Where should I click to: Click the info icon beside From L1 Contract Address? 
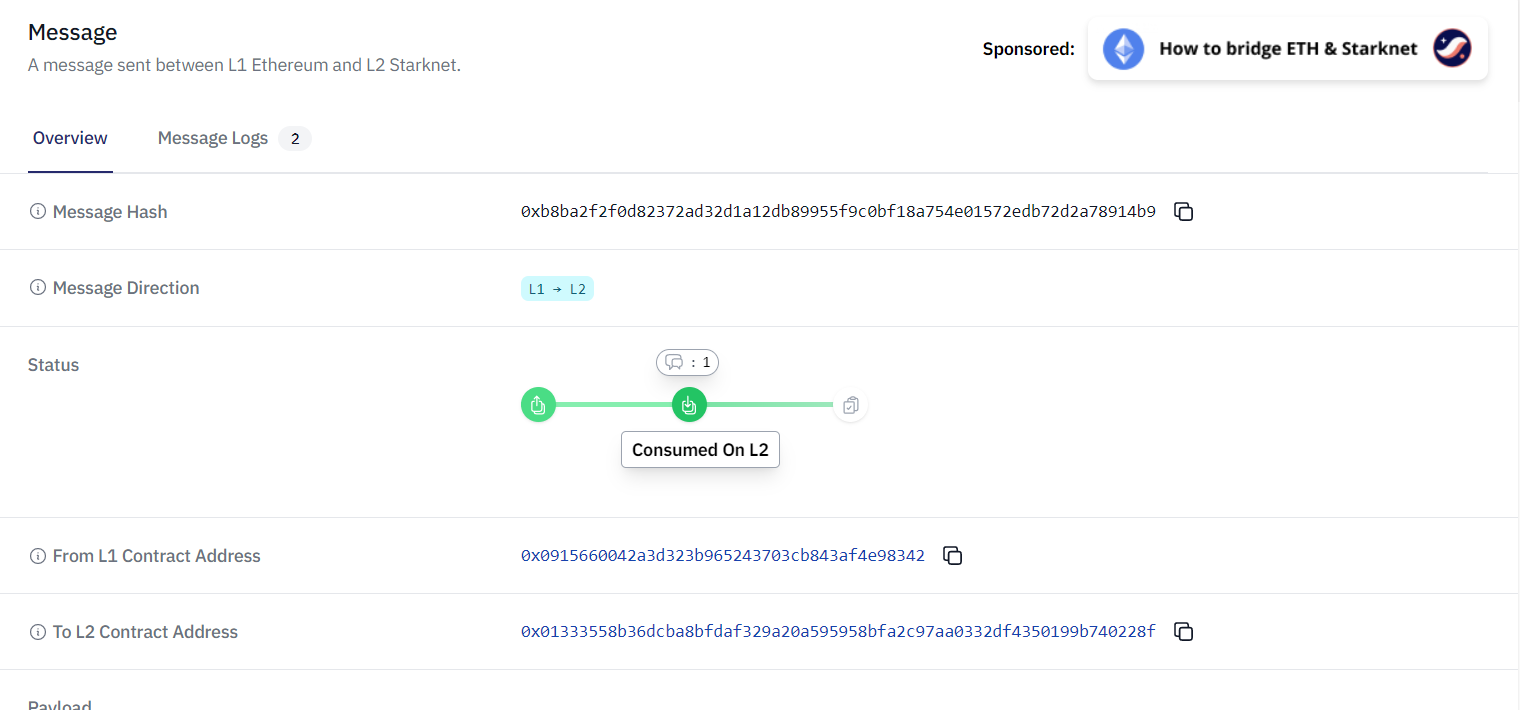37,555
